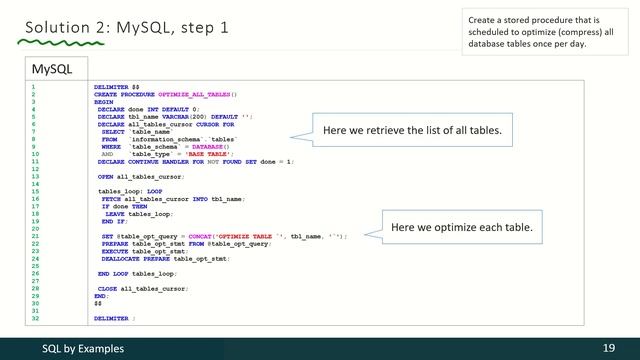The height and width of the screenshot is (360, 640).
Task: Click the "SQL by Examples" footer text
Action: click(83, 349)
